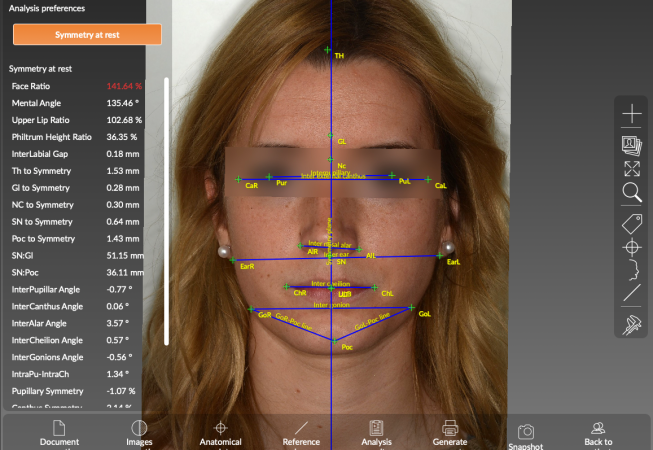Open the Document tab in bottom bar

click(59, 433)
